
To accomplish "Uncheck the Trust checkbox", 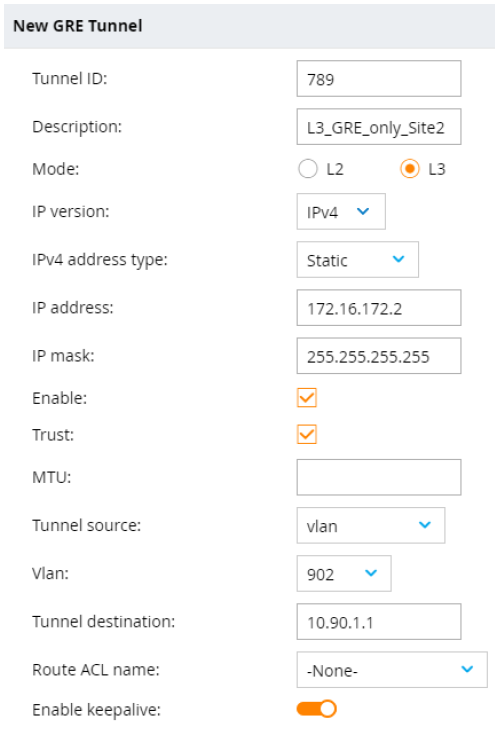I will (x=307, y=434).
